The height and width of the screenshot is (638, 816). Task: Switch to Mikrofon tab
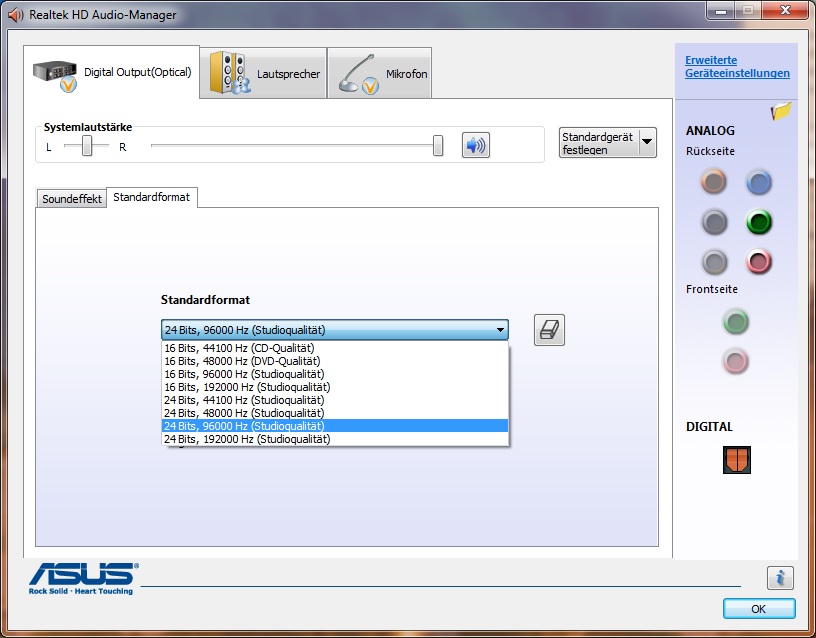[x=379, y=73]
